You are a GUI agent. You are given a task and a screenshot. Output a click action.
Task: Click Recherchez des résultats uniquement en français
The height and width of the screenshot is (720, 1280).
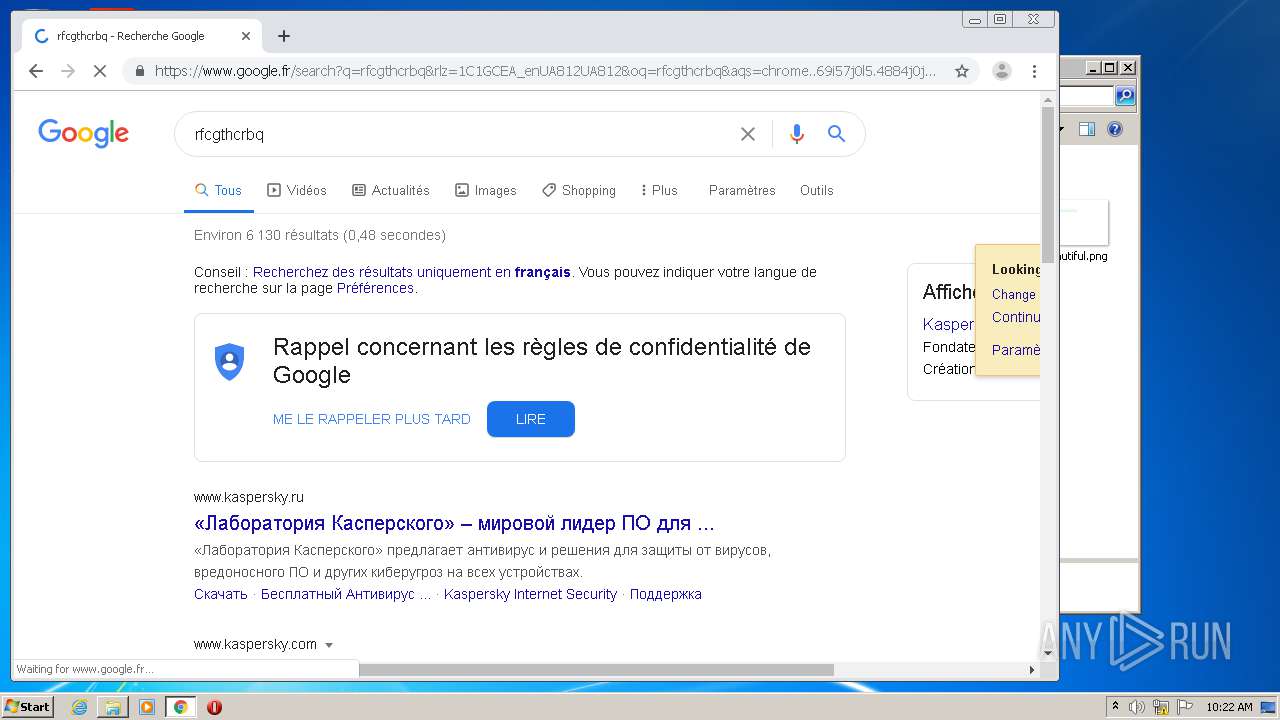412,272
